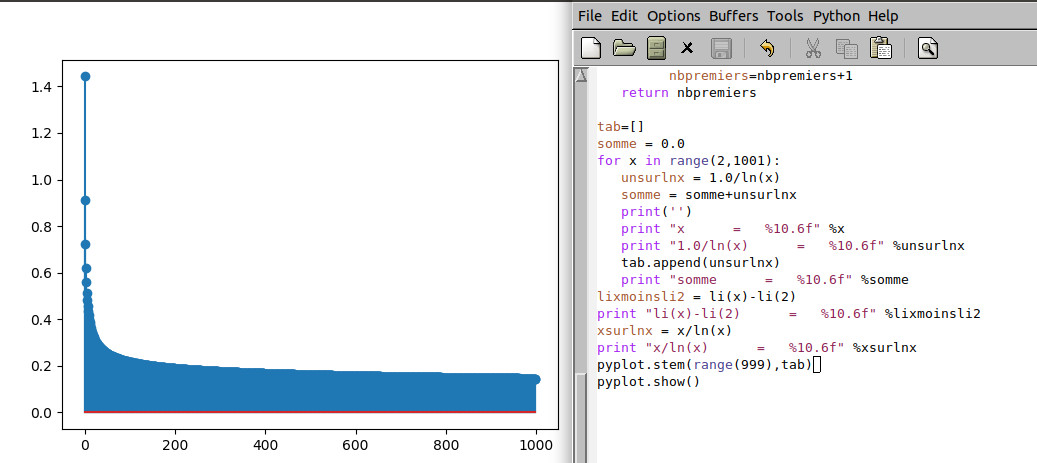The height and width of the screenshot is (463, 1037).
Task: Search text using the magnifier icon
Action: click(927, 47)
